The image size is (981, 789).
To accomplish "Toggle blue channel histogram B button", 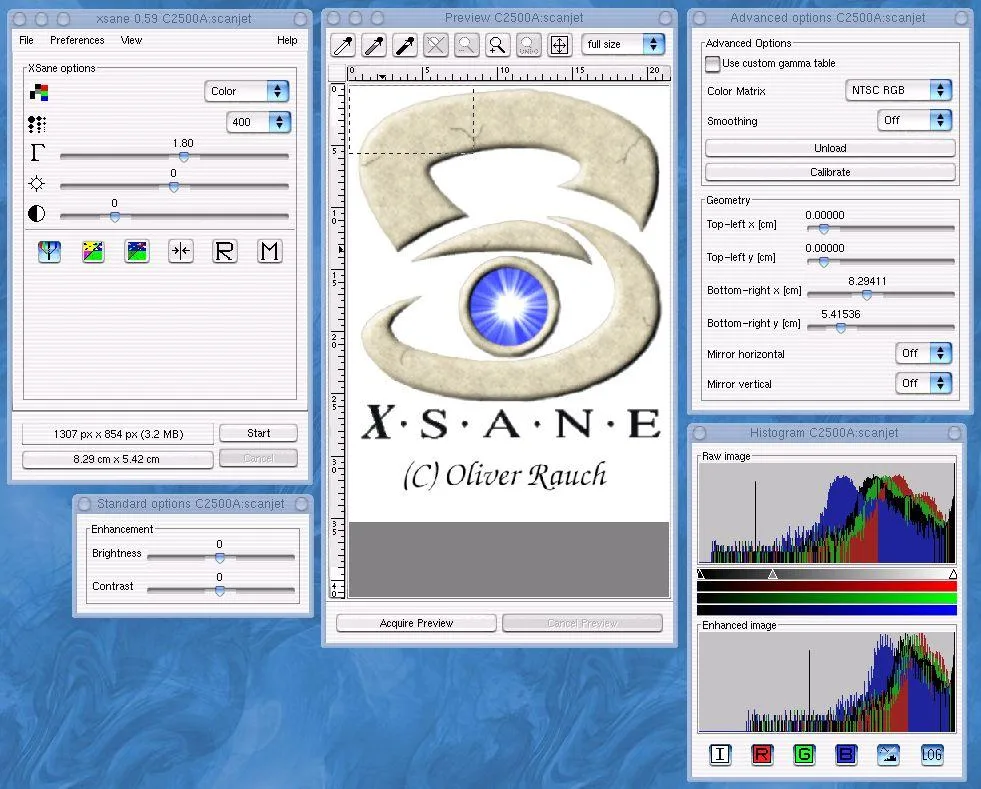I will point(846,755).
